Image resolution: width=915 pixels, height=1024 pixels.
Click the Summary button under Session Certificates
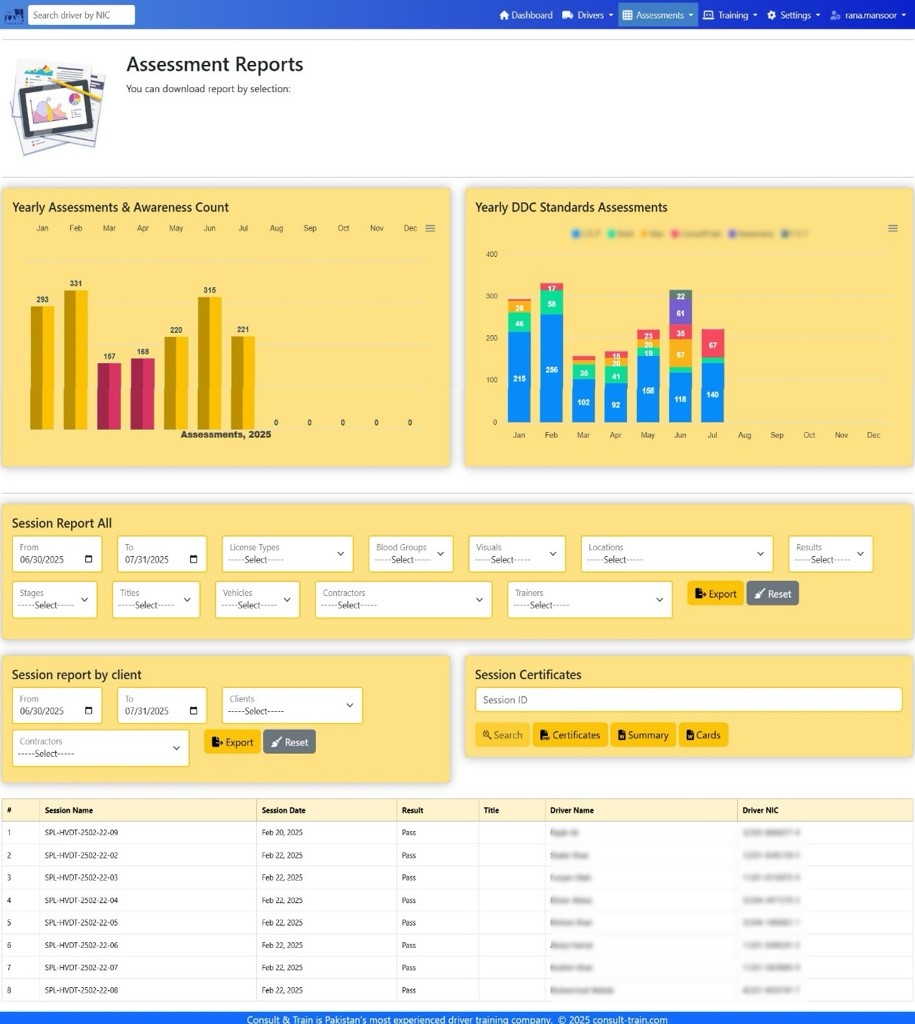click(x=643, y=735)
